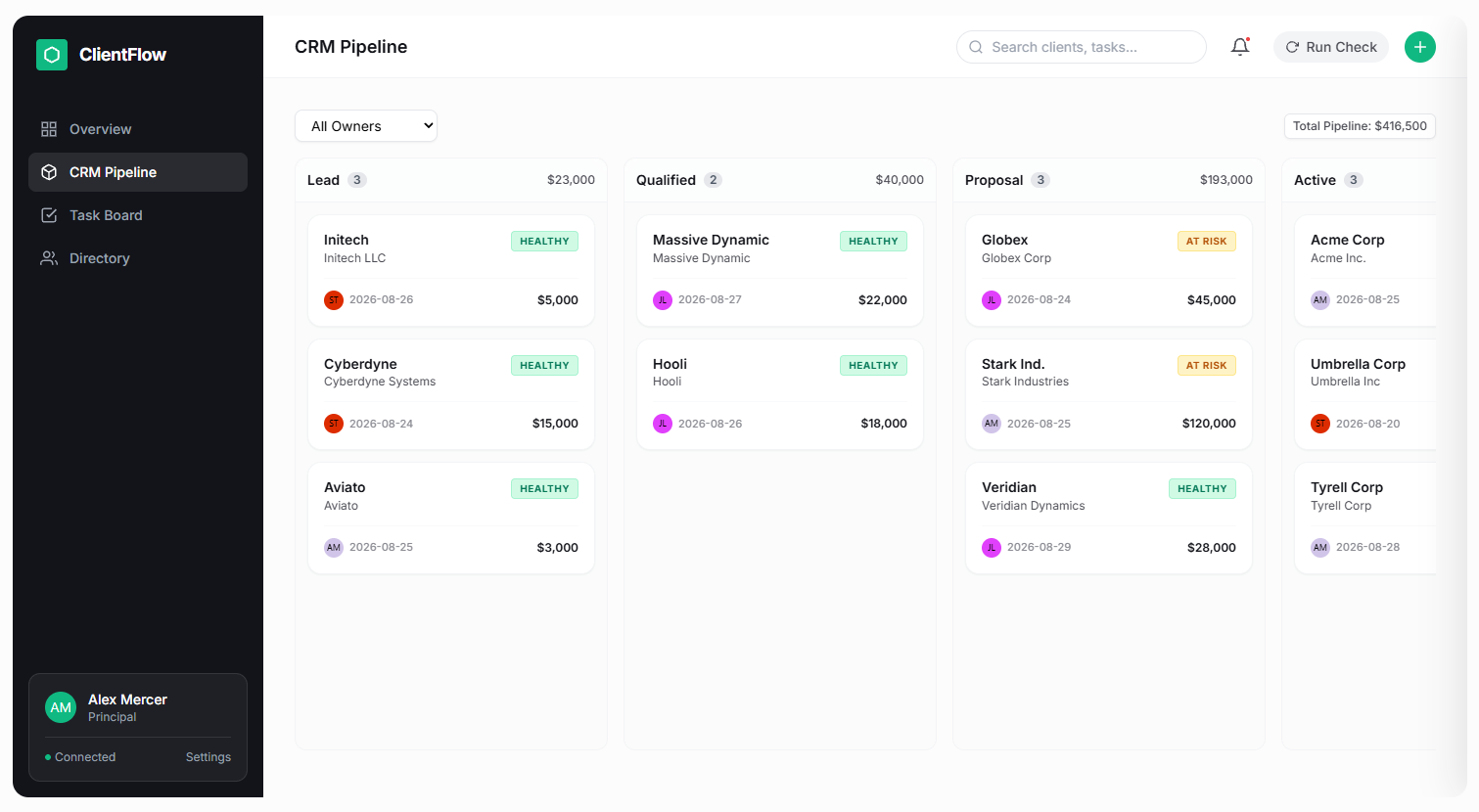
Task: Click HEALTHY status badge on Veridian
Action: pyautogui.click(x=1202, y=489)
